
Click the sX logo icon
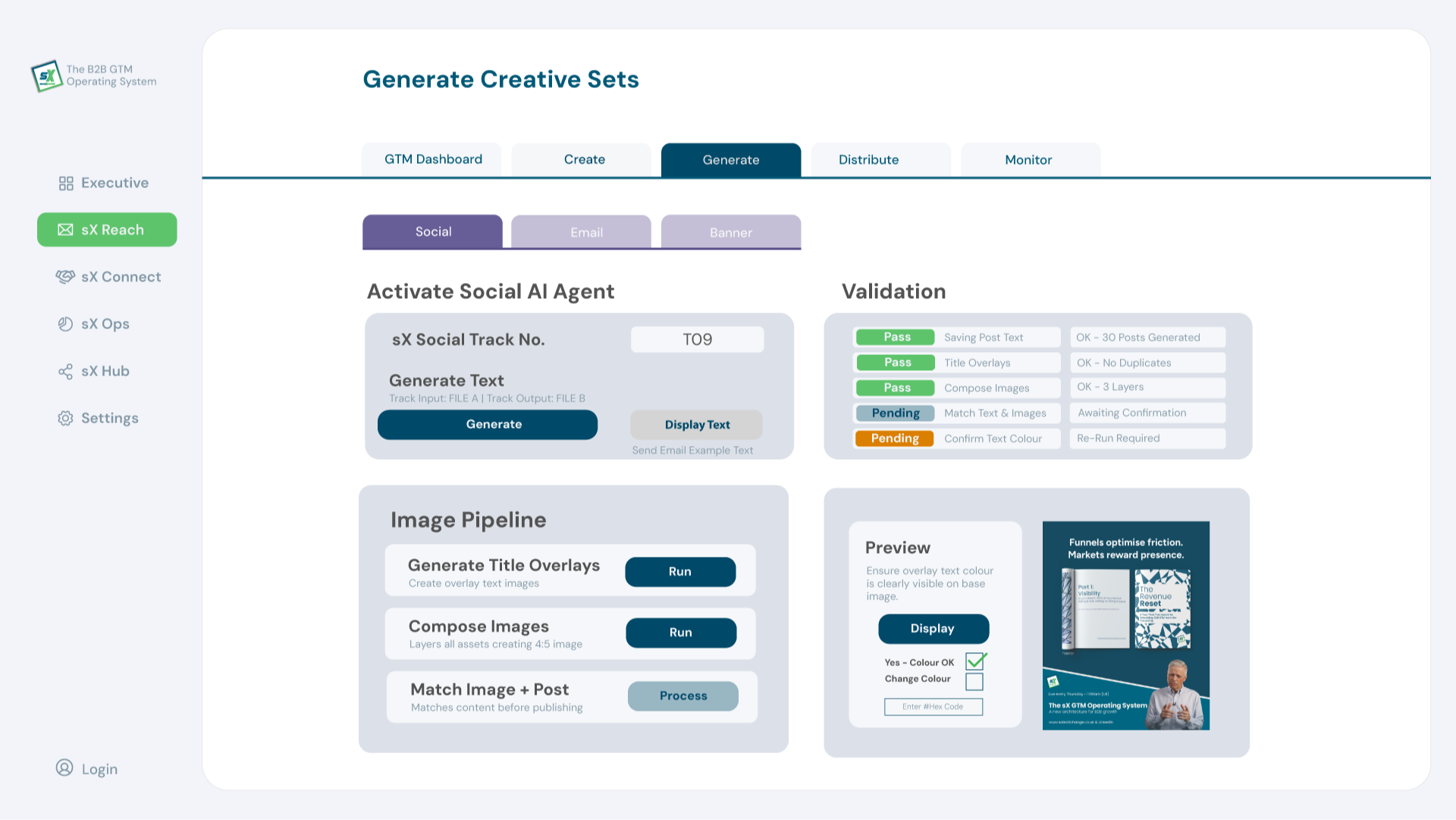46,76
